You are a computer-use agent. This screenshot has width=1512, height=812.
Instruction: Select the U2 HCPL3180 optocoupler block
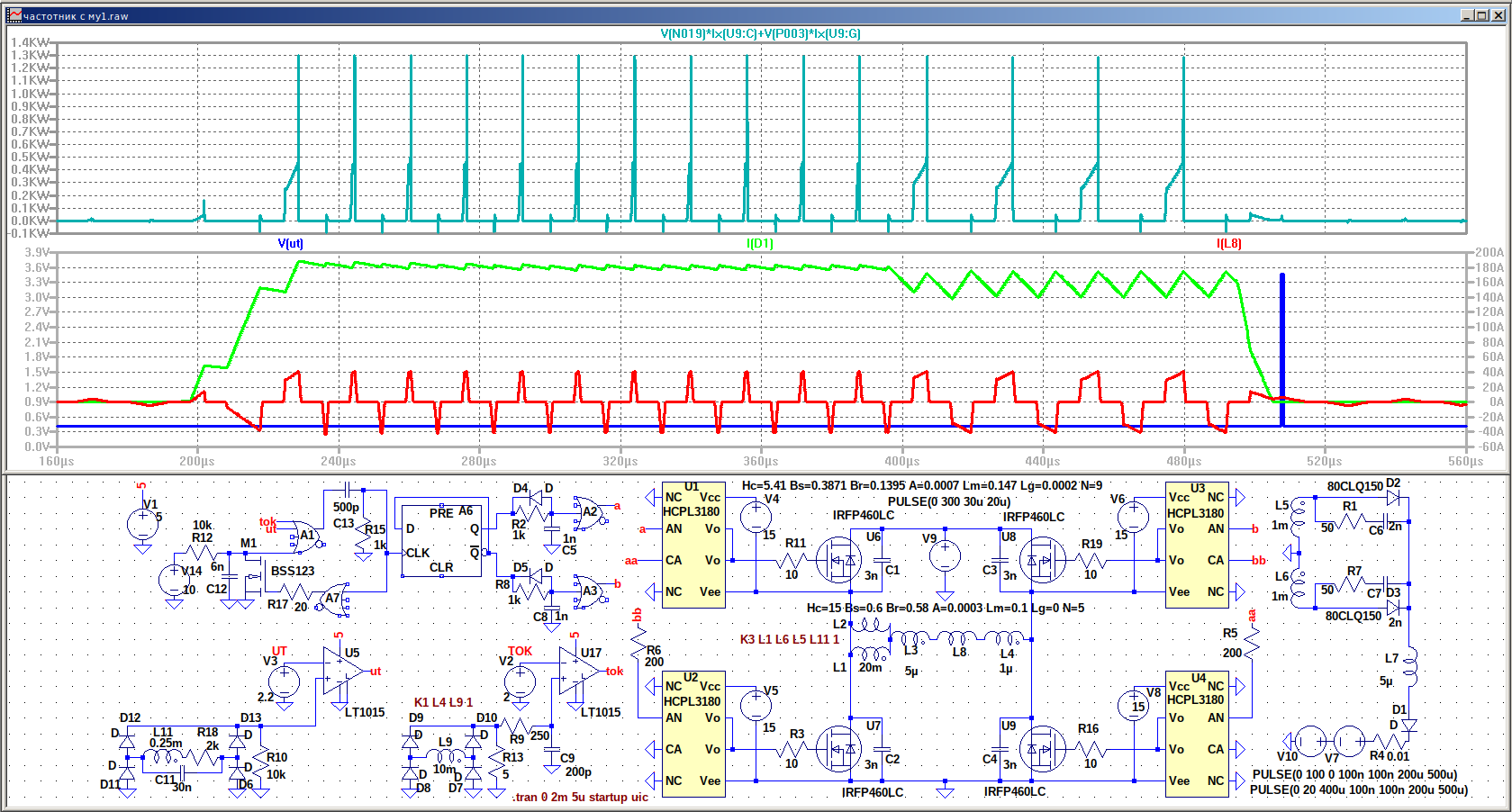click(x=693, y=734)
